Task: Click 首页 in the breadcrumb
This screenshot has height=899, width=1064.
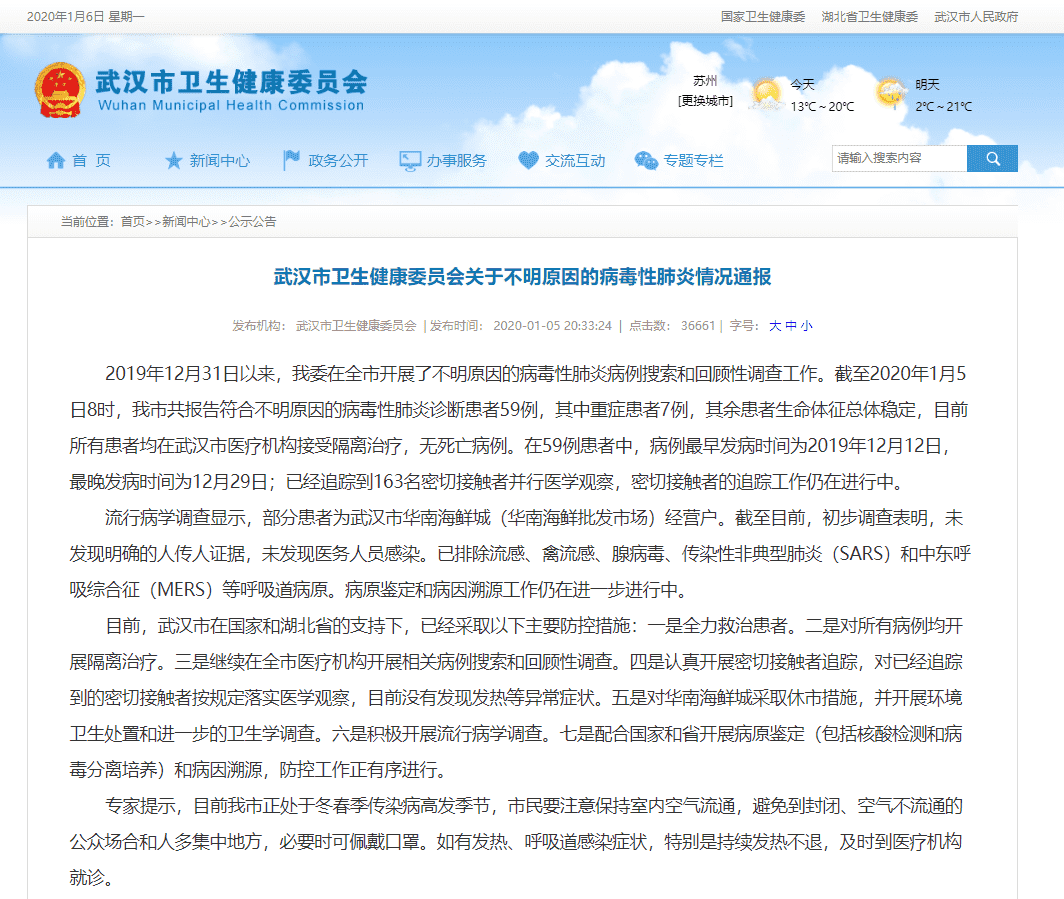Action: 133,222
